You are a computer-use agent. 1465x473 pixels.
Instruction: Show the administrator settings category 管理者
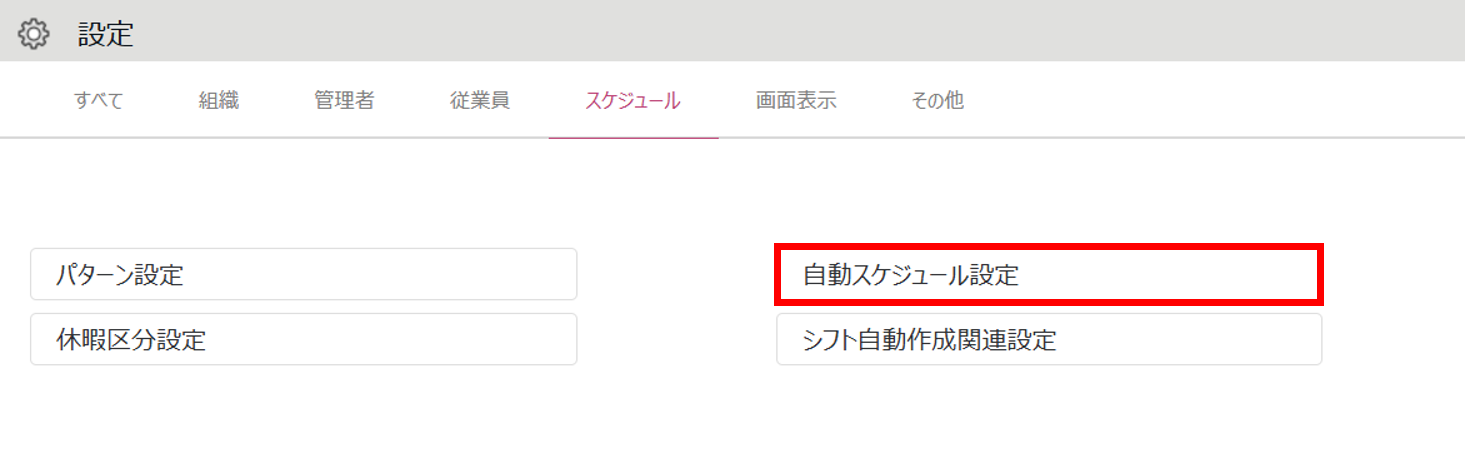344,100
